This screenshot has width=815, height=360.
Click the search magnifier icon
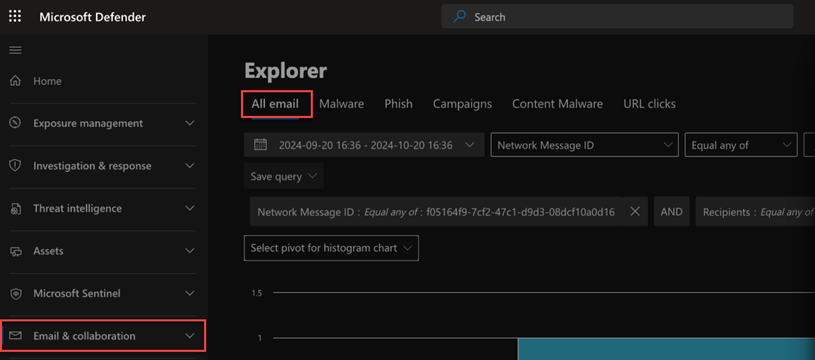coord(459,17)
